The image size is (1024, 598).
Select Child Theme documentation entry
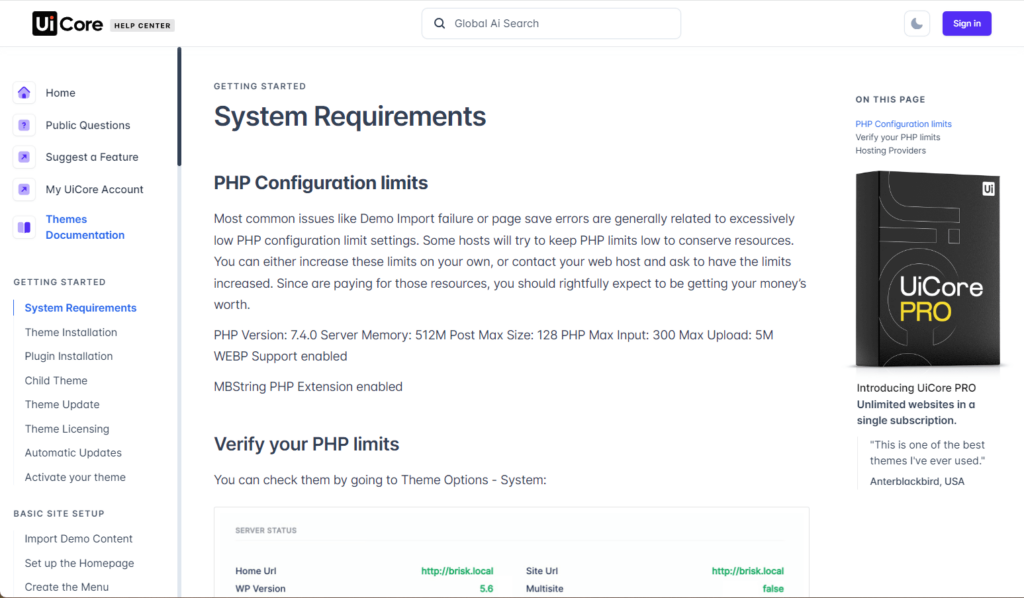coord(56,380)
